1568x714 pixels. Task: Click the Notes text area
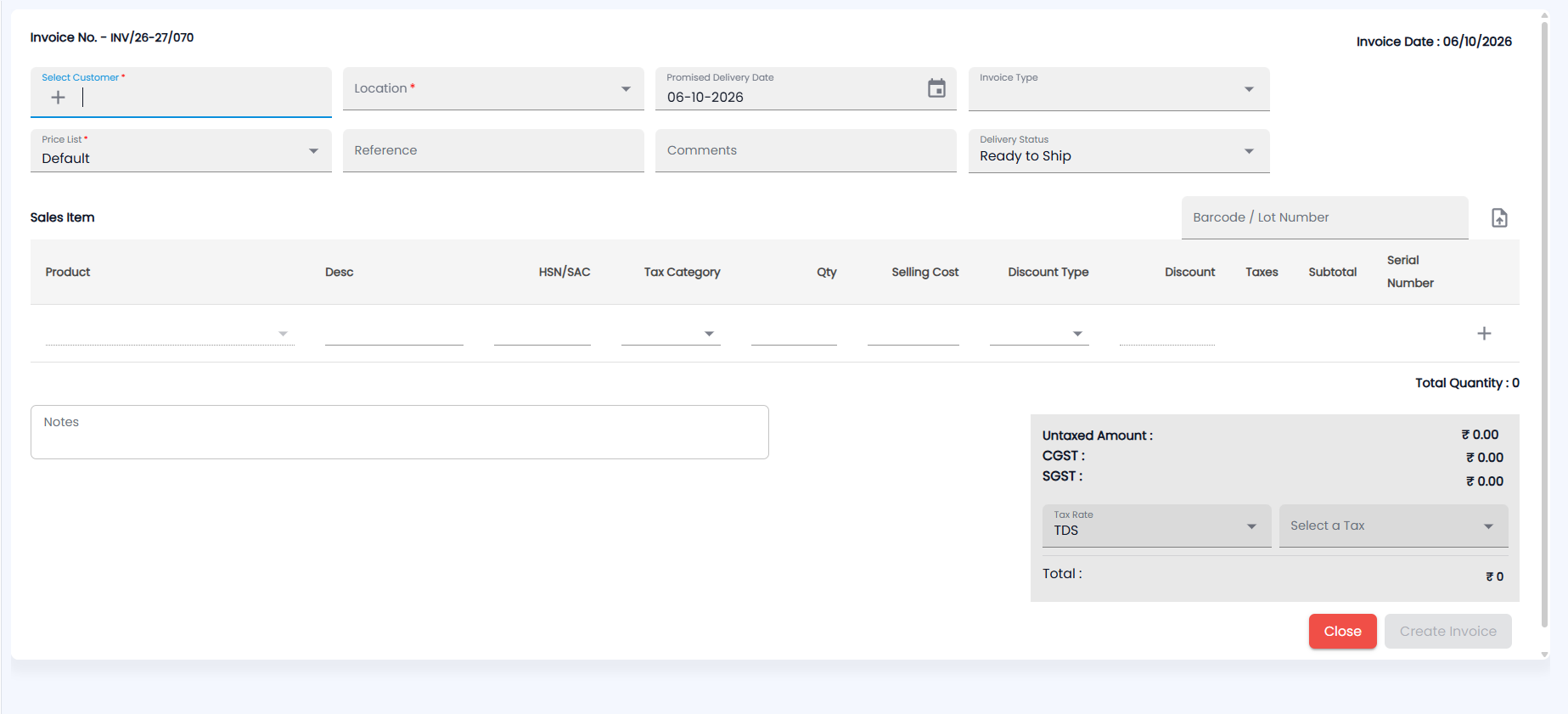pos(400,432)
